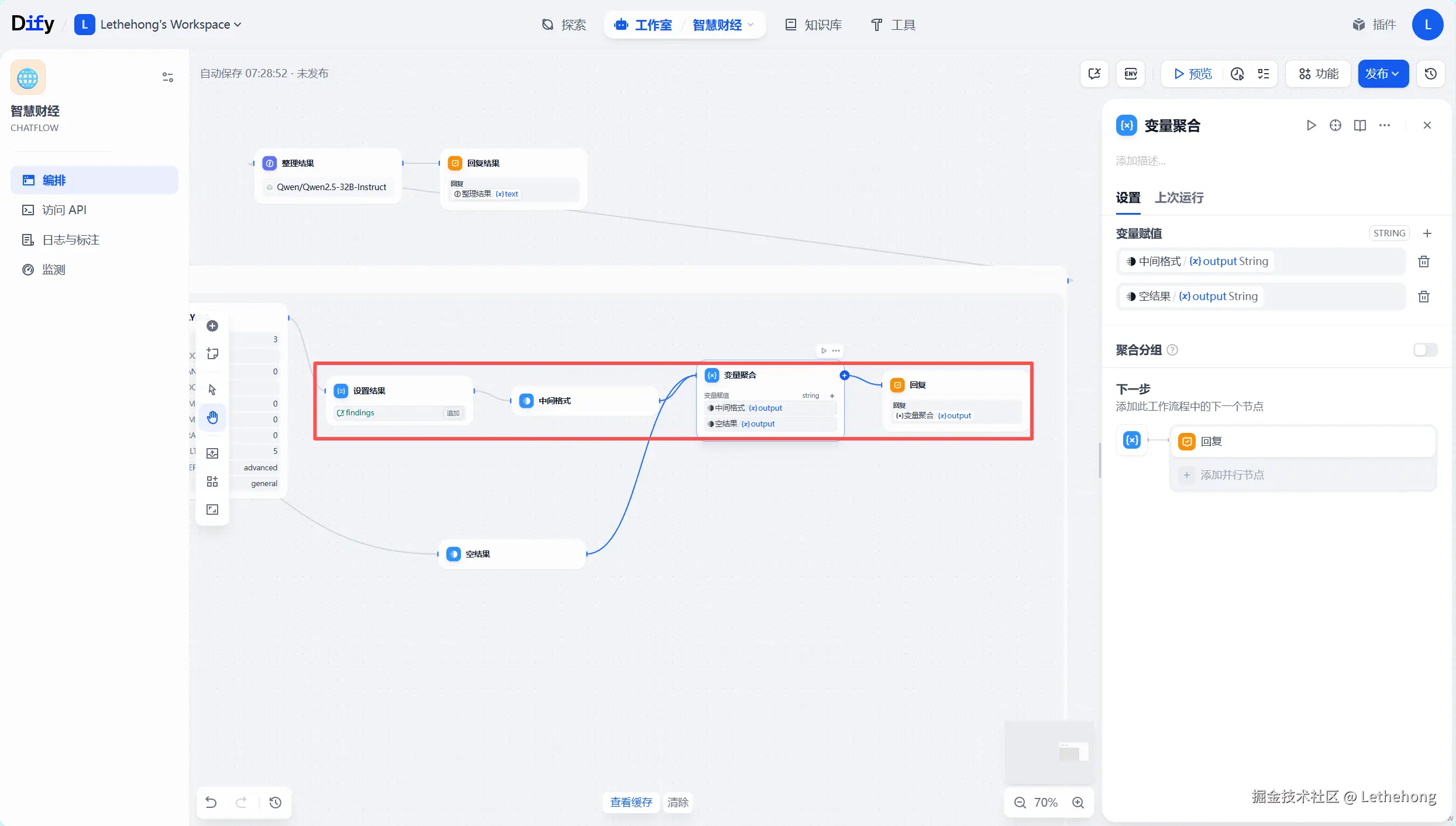The image size is (1456, 826).
Task: Click the organize nodes layout icon
Action: (x=212, y=481)
